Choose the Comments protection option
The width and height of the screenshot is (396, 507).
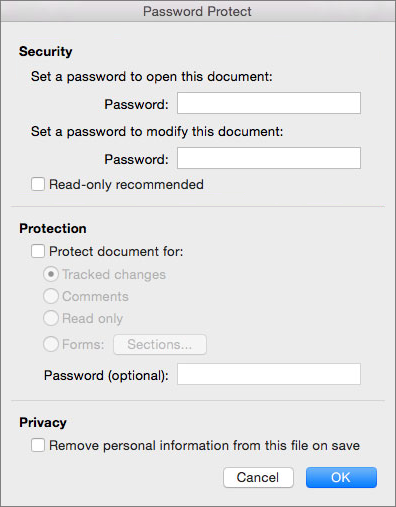(51, 296)
